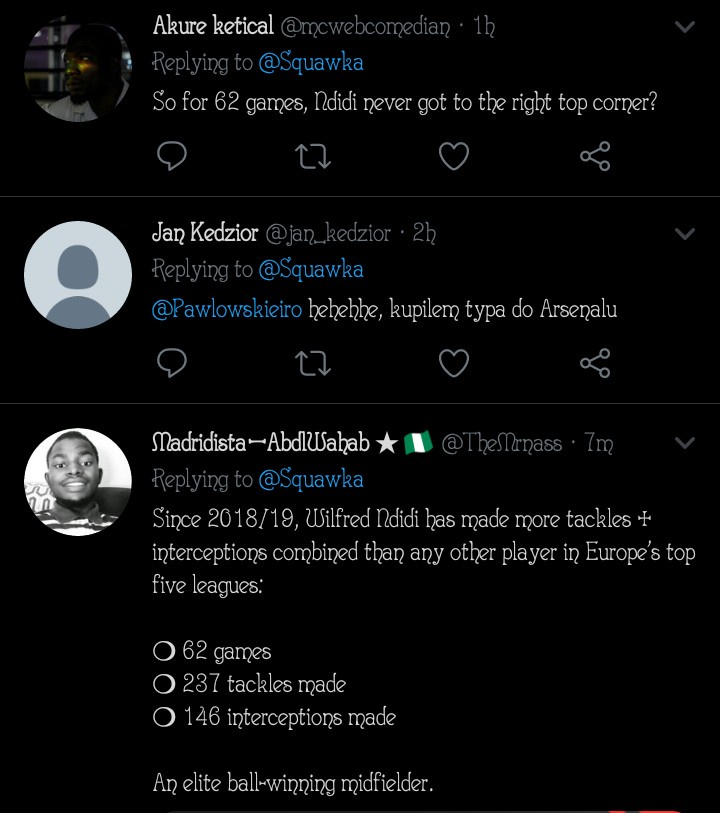Retweet Jan Kedzior's tweet
Viewport: 720px width, 813px height.
(x=313, y=363)
